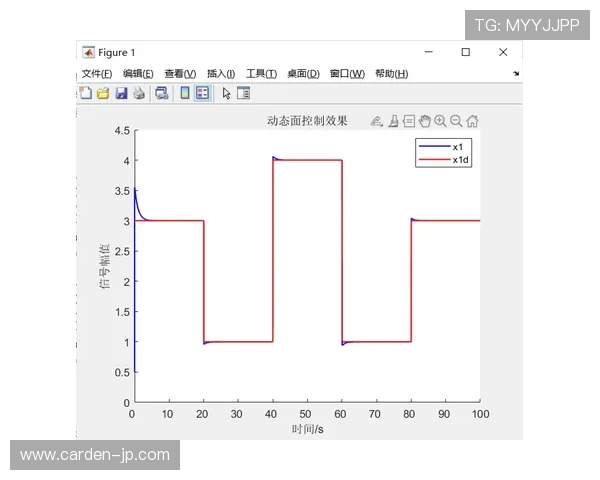The height and width of the screenshot is (480, 600).
Task: Expand the 查看(V) menu
Action: pyautogui.click(x=180, y=73)
